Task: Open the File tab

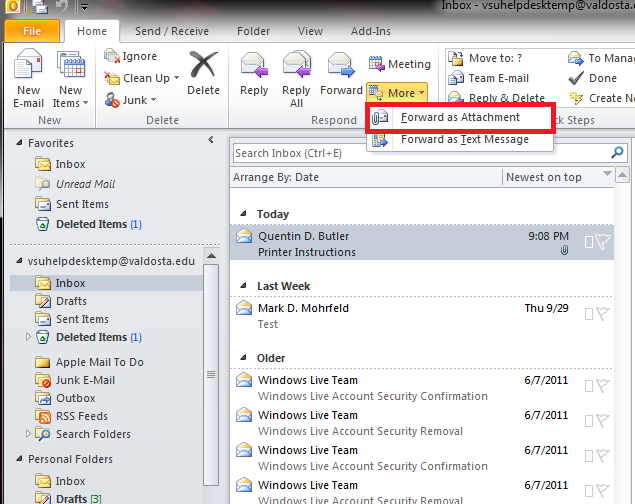Action: pos(32,31)
